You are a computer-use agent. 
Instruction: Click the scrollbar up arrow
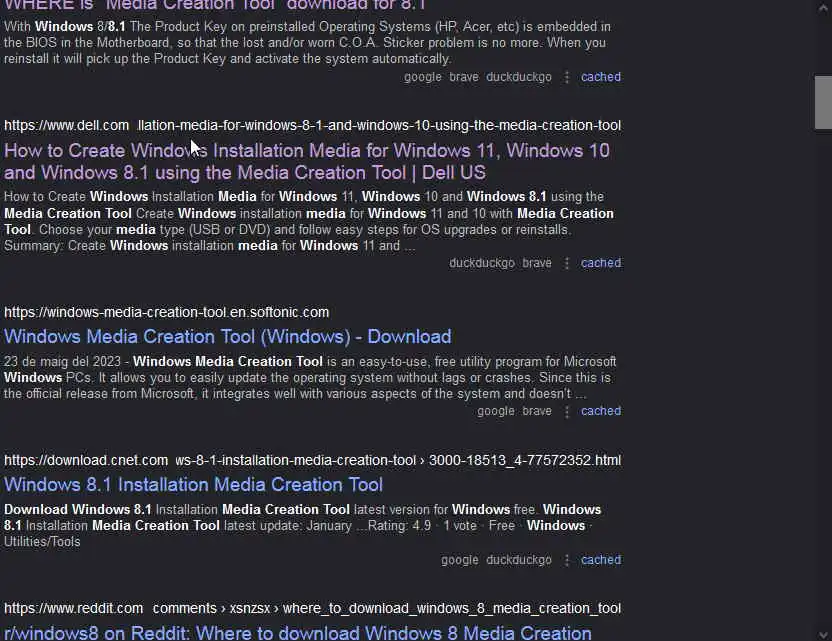tap(823, 8)
